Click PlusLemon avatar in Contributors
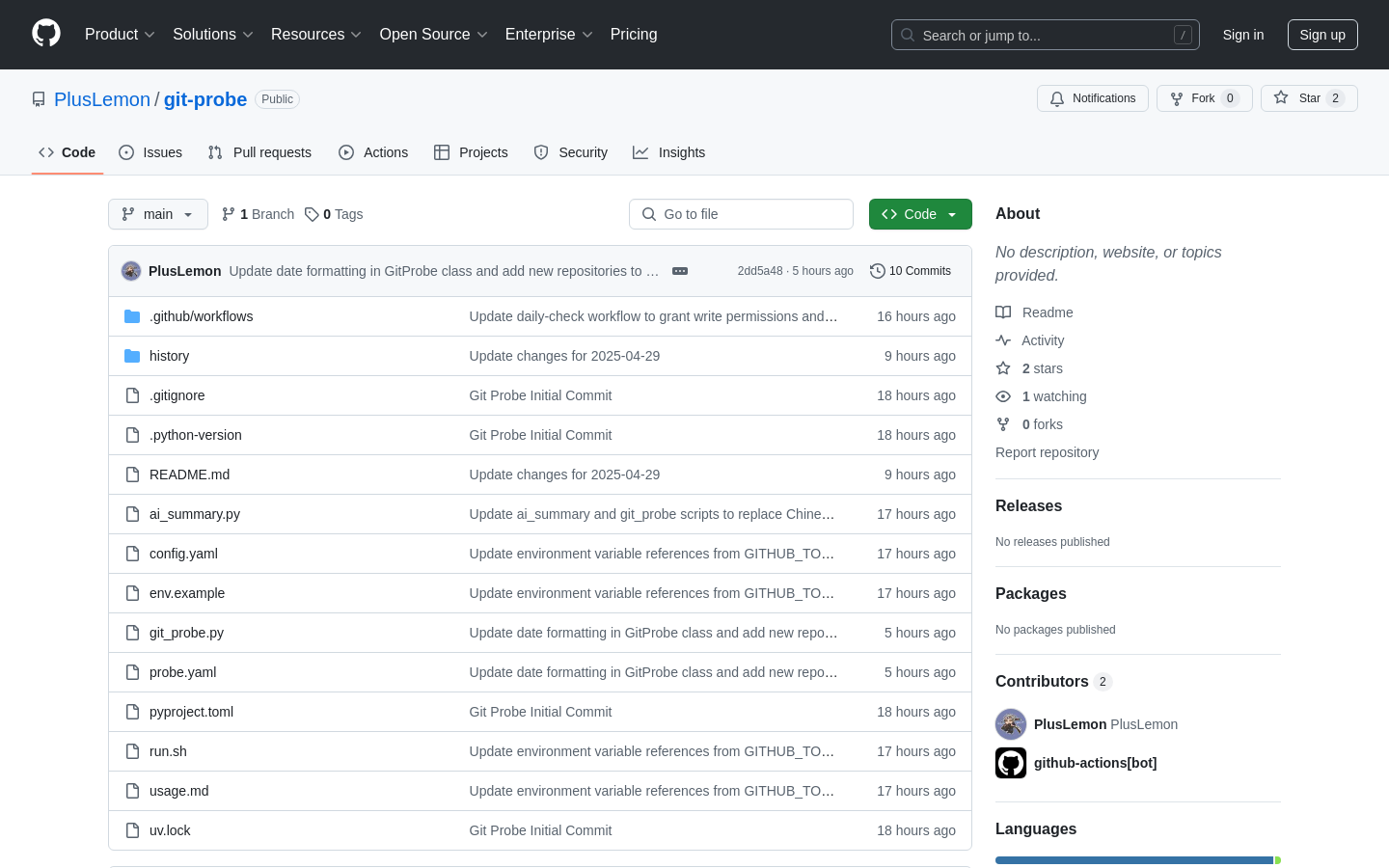This screenshot has width=1389, height=868. pyautogui.click(x=1011, y=724)
